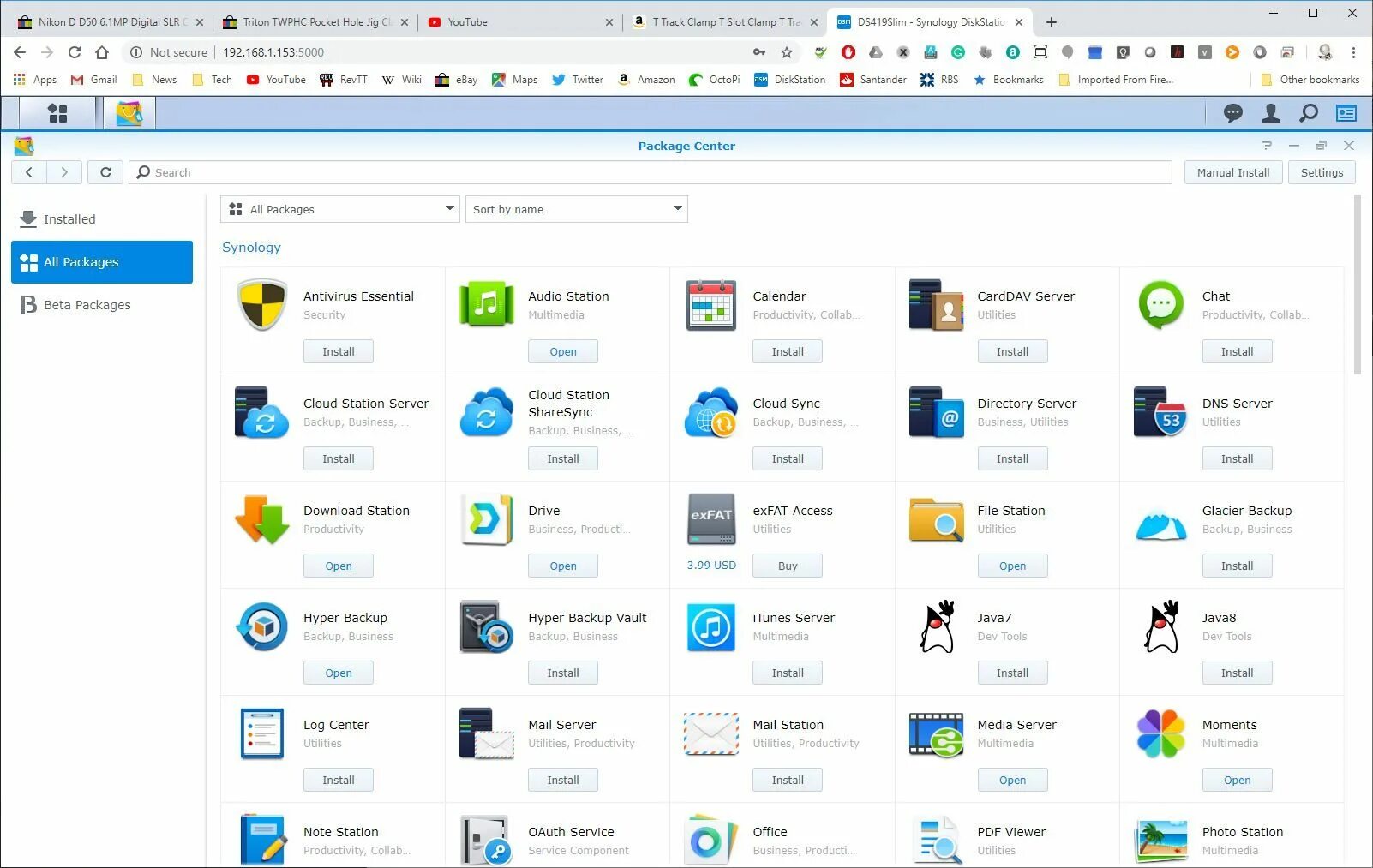
Task: Open the DiskStation bookmark
Action: pyautogui.click(x=789, y=80)
